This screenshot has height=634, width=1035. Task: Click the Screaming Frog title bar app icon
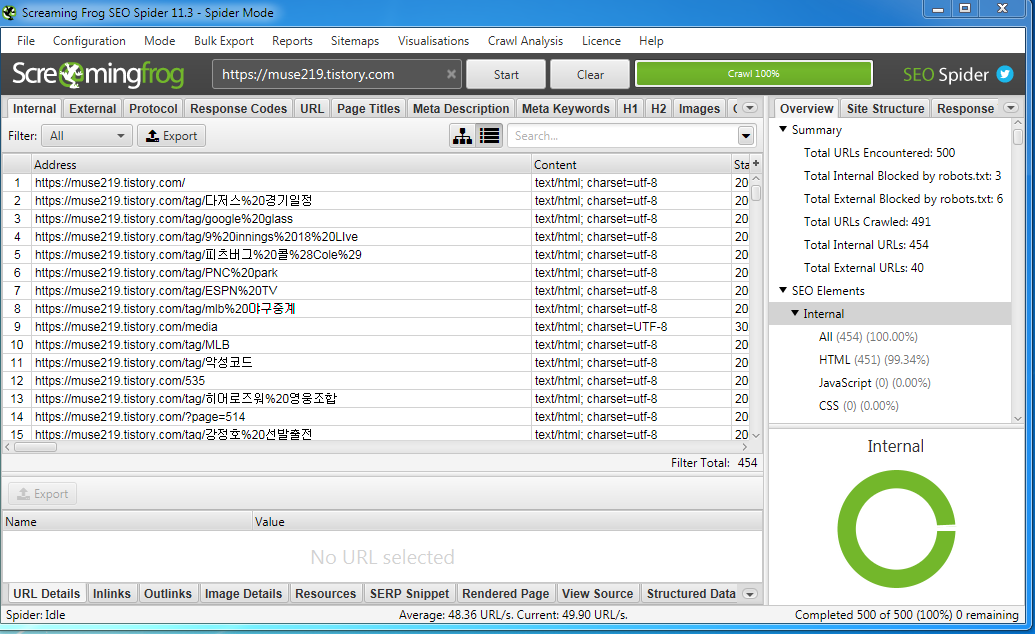[9, 13]
